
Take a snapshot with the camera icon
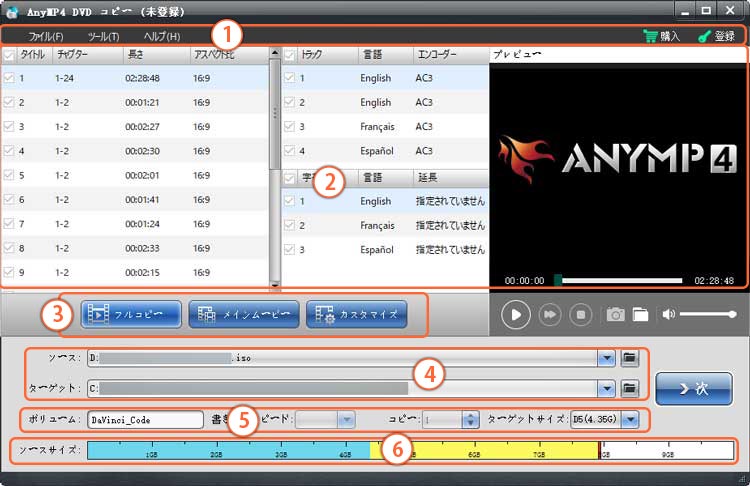click(615, 314)
